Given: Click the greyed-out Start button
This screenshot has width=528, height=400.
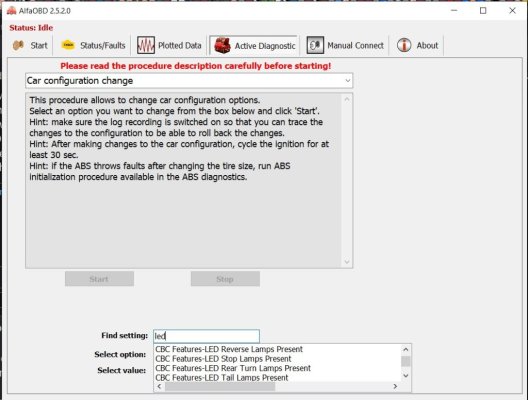Looking at the screenshot, I should pos(99,279).
